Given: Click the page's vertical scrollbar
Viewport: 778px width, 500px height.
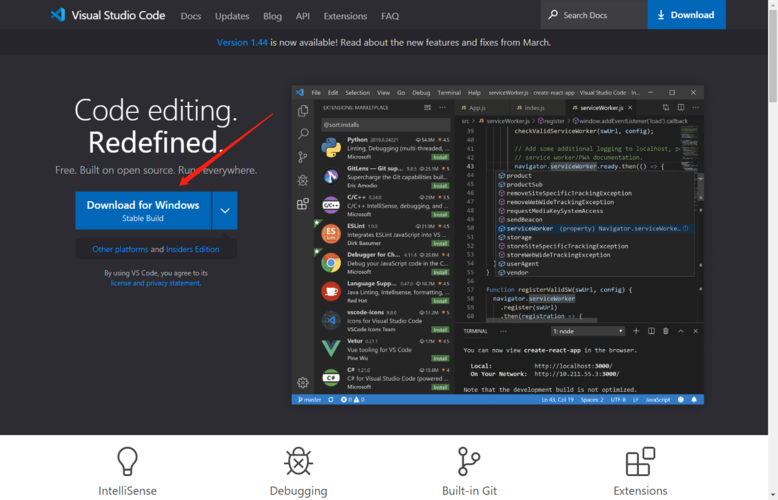Looking at the screenshot, I should point(773,55).
